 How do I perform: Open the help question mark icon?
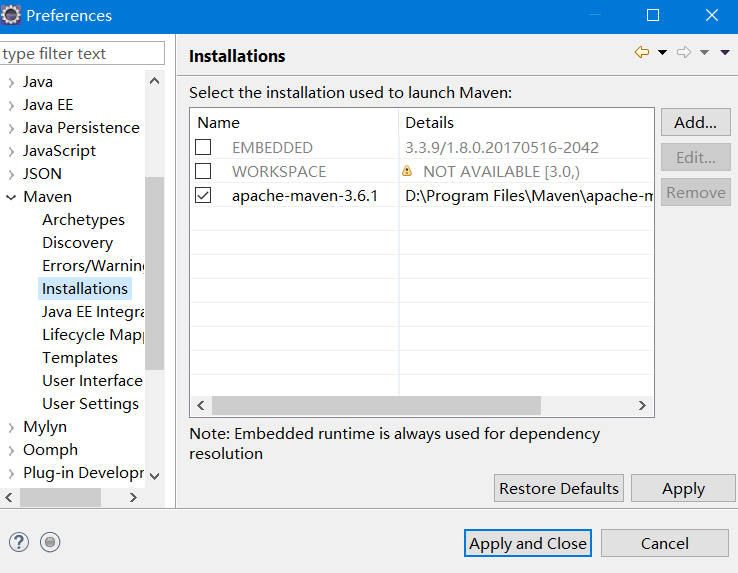click(x=19, y=542)
